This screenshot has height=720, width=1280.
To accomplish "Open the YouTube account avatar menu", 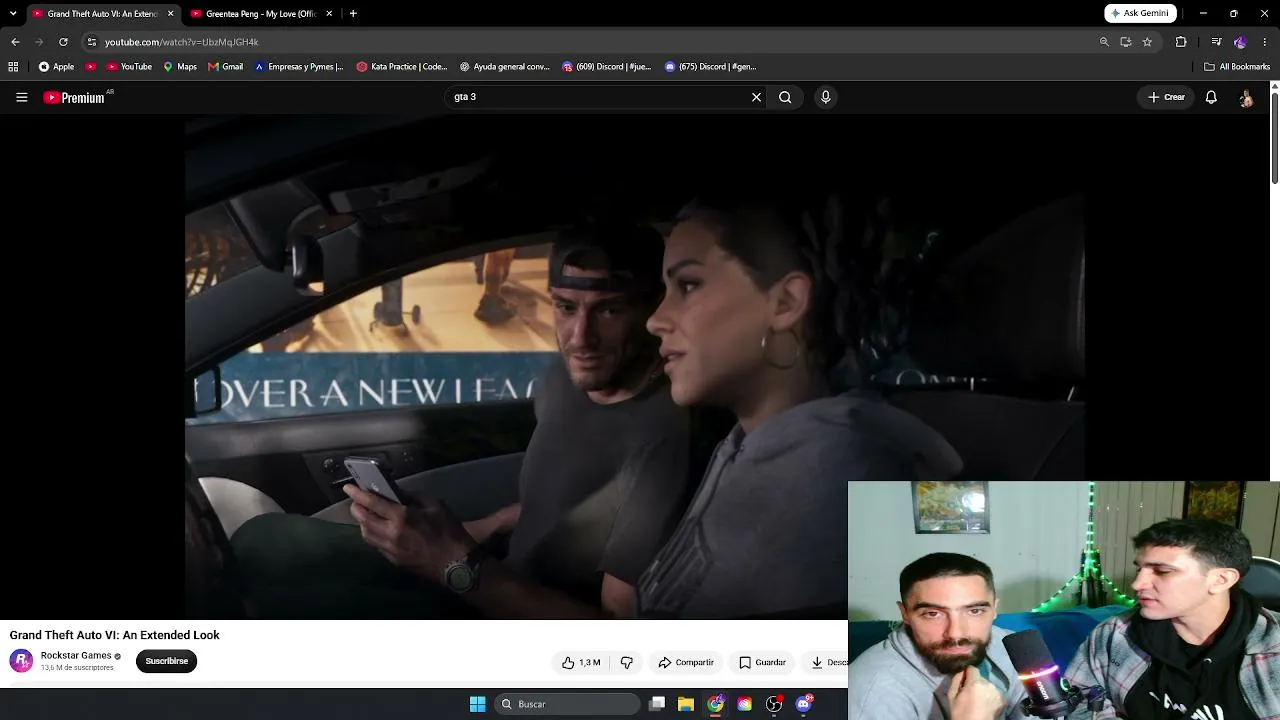I will click(x=1246, y=97).
